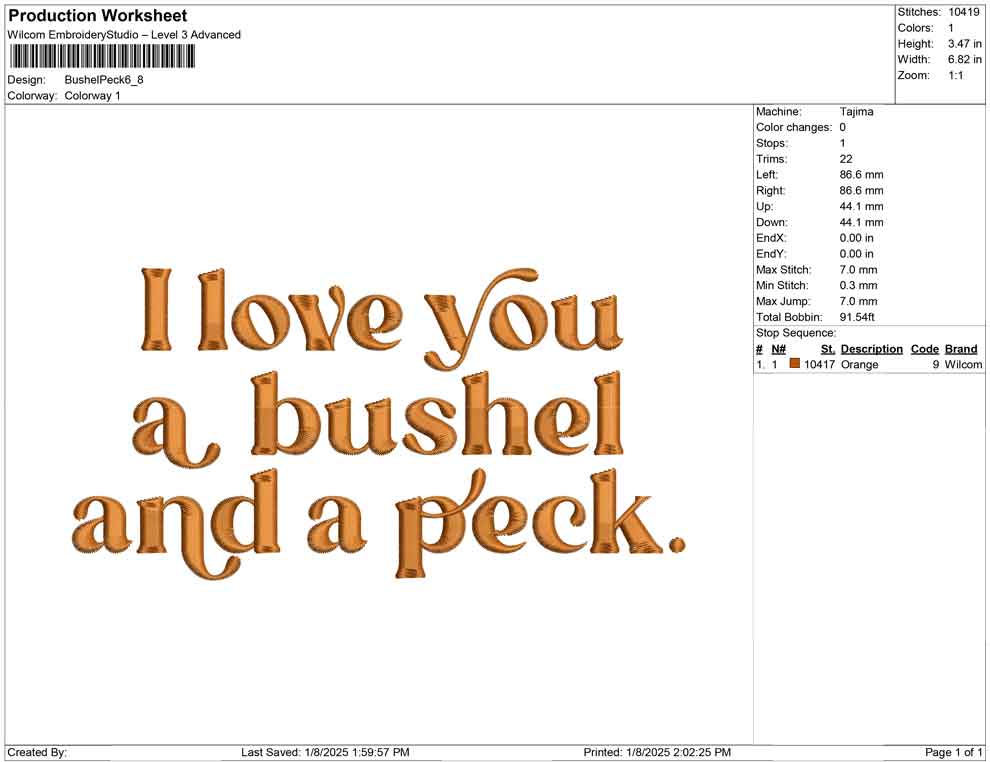Click the 'Code' column header
This screenshot has width=990, height=762.
pyautogui.click(x=924, y=349)
